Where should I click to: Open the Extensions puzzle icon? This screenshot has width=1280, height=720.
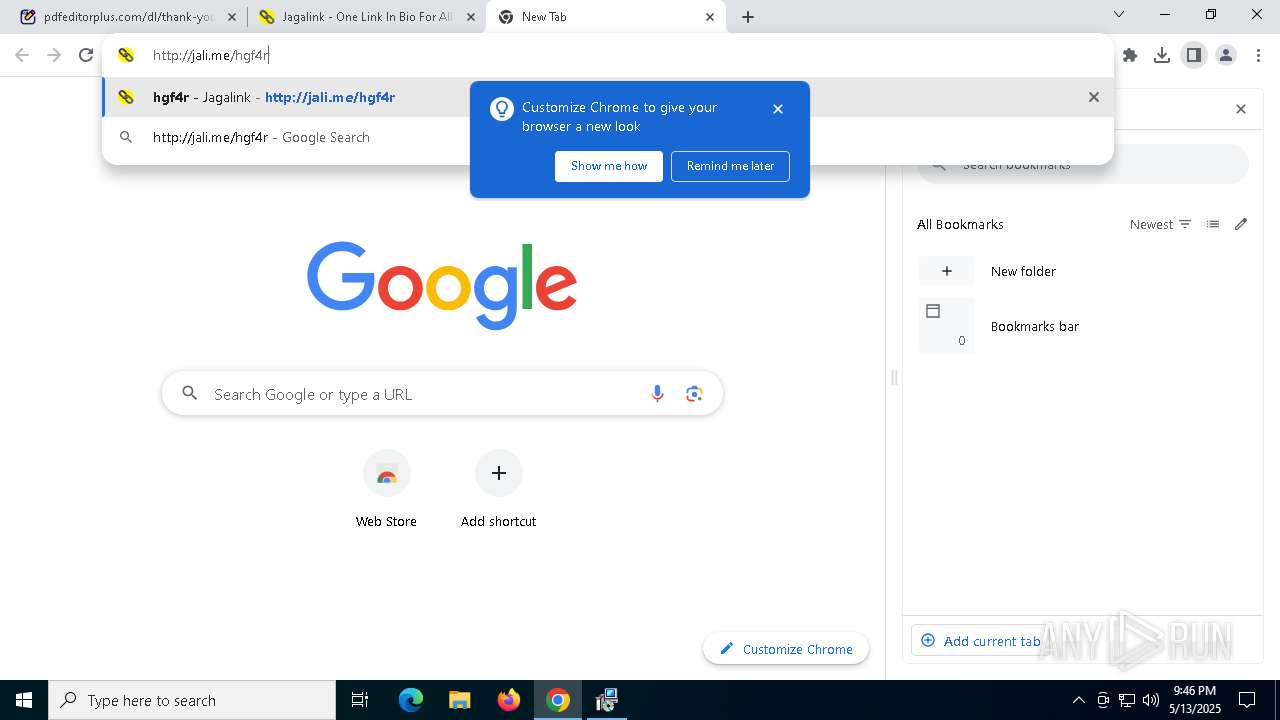(x=1130, y=55)
